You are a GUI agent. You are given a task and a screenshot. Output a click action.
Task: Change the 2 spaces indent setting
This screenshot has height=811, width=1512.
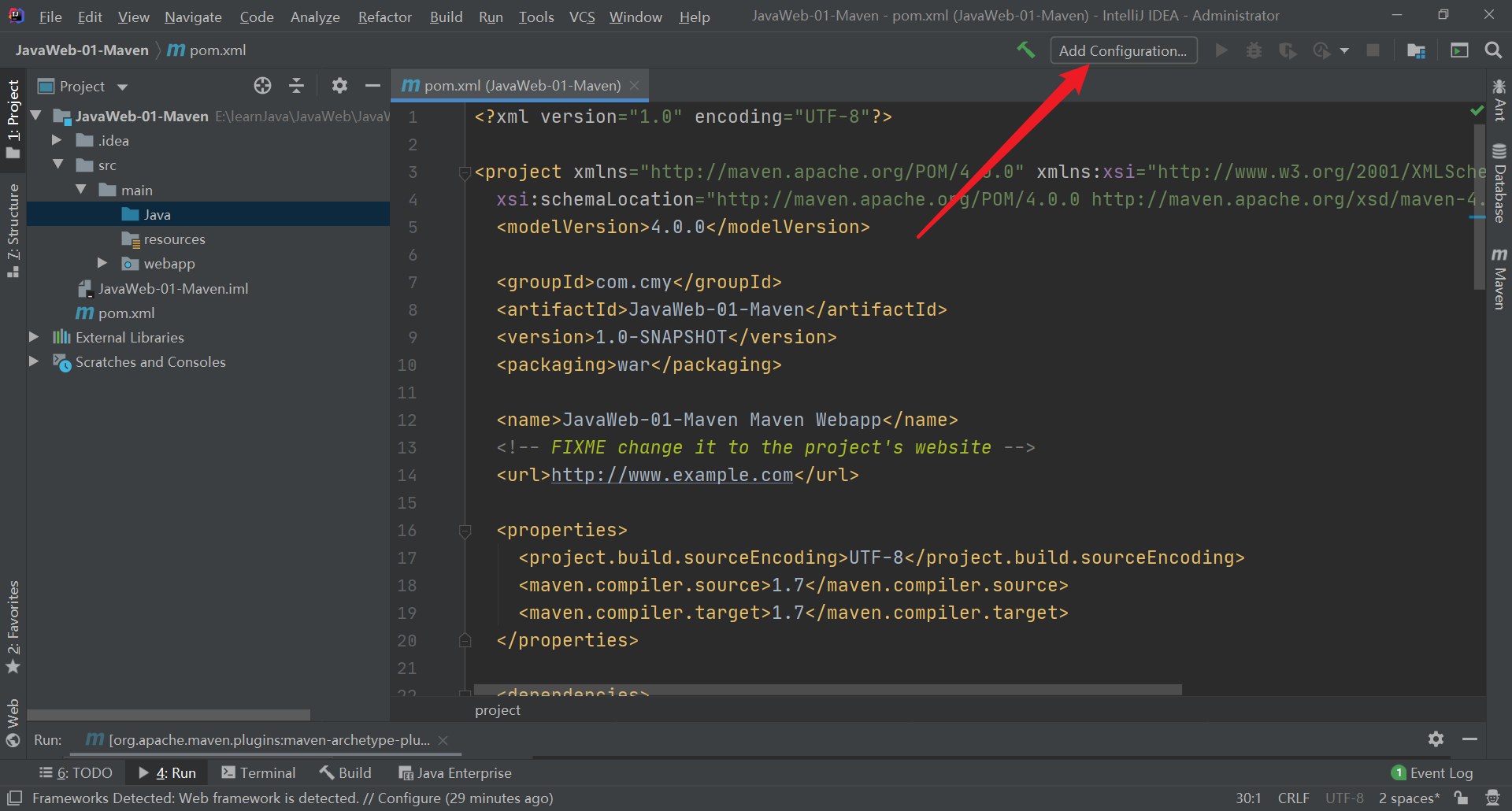click(x=1408, y=798)
